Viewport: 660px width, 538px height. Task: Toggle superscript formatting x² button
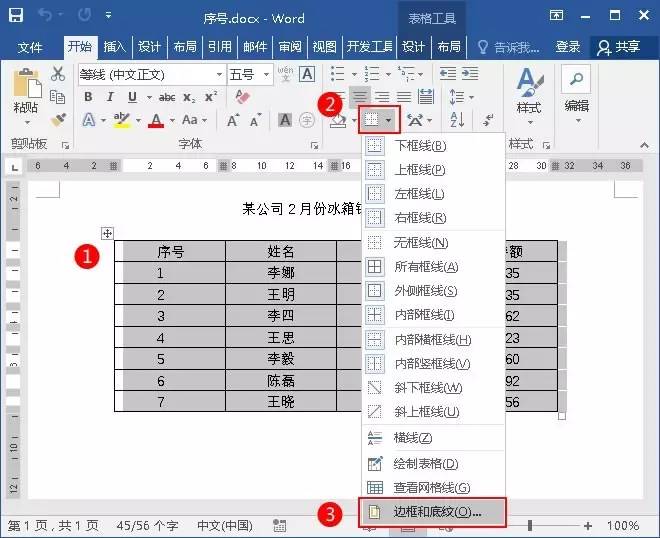coord(210,97)
